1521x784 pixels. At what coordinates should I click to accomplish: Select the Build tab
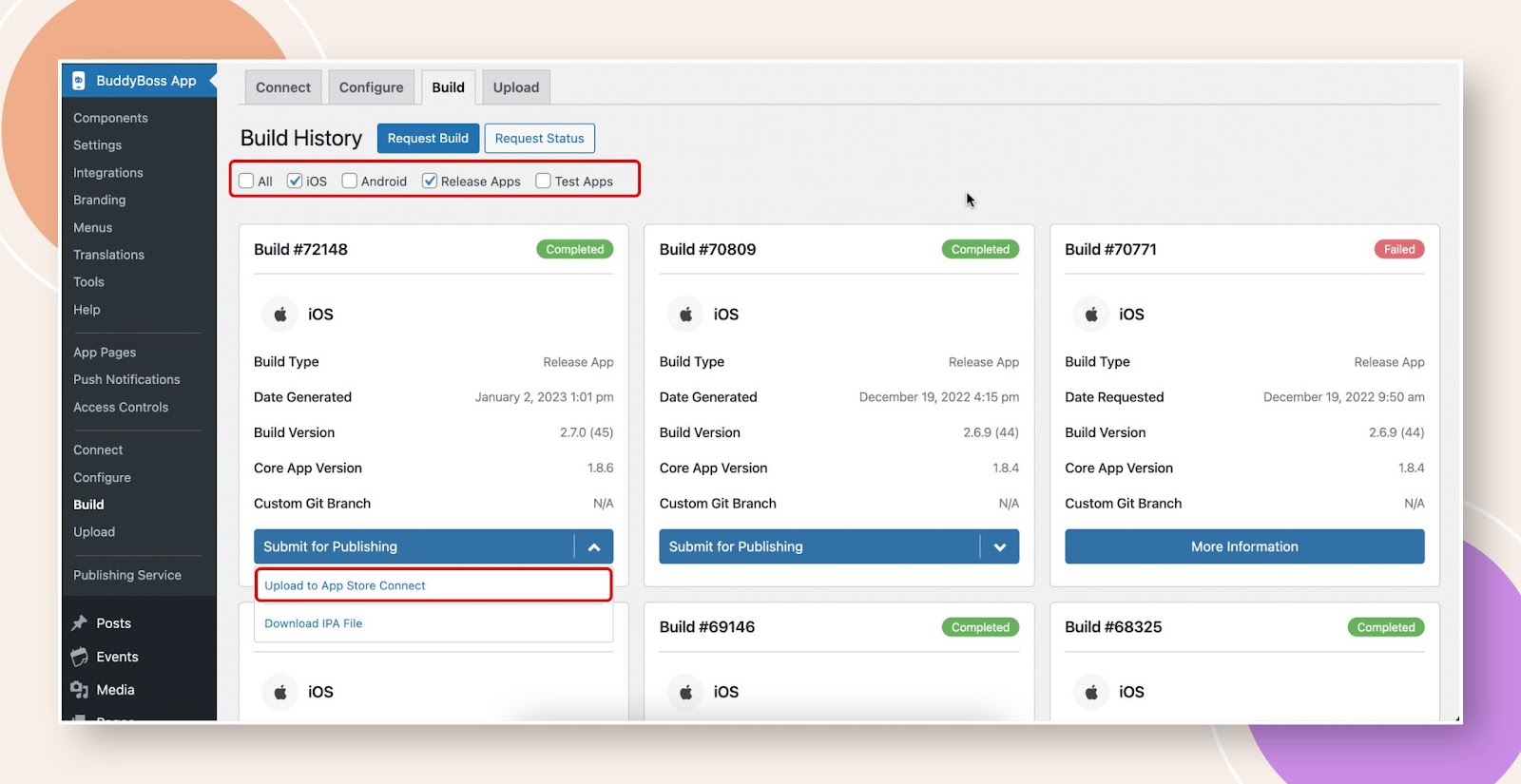point(449,87)
